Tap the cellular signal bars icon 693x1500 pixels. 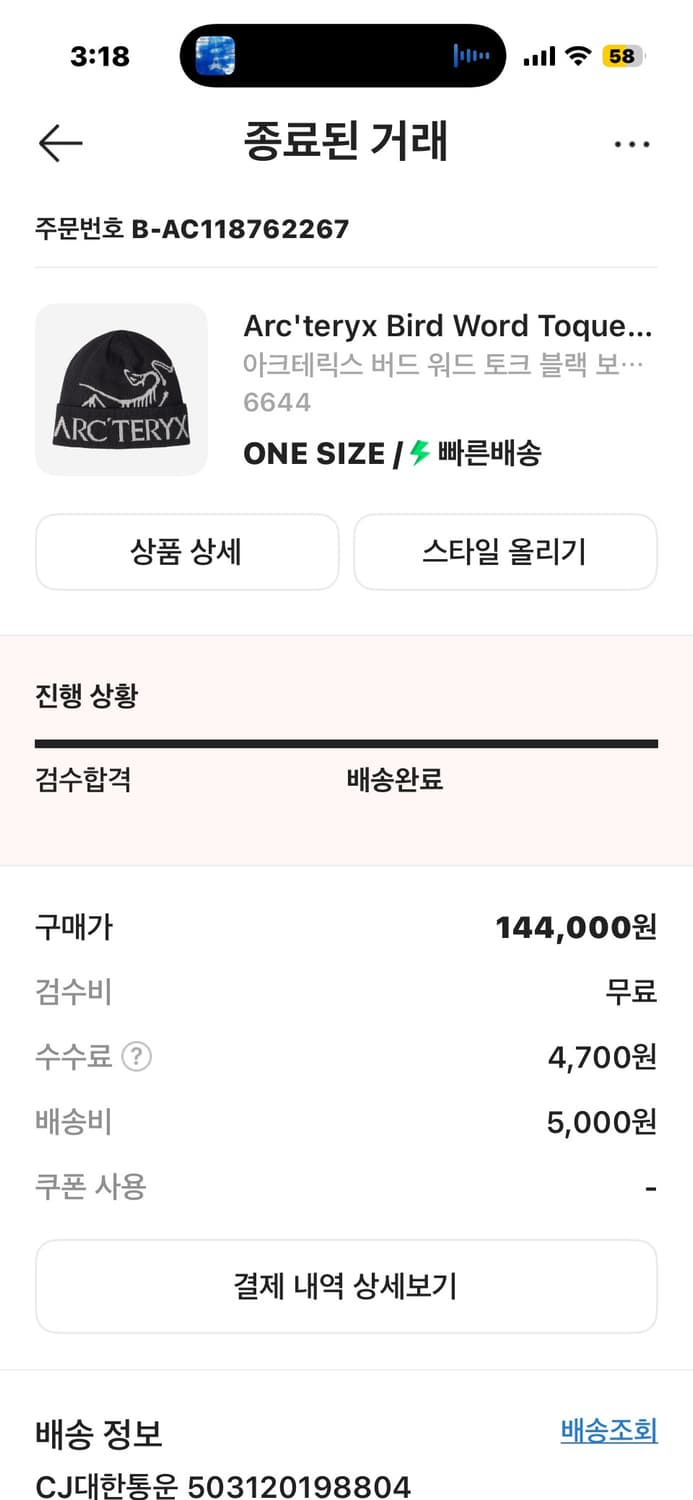[x=539, y=57]
